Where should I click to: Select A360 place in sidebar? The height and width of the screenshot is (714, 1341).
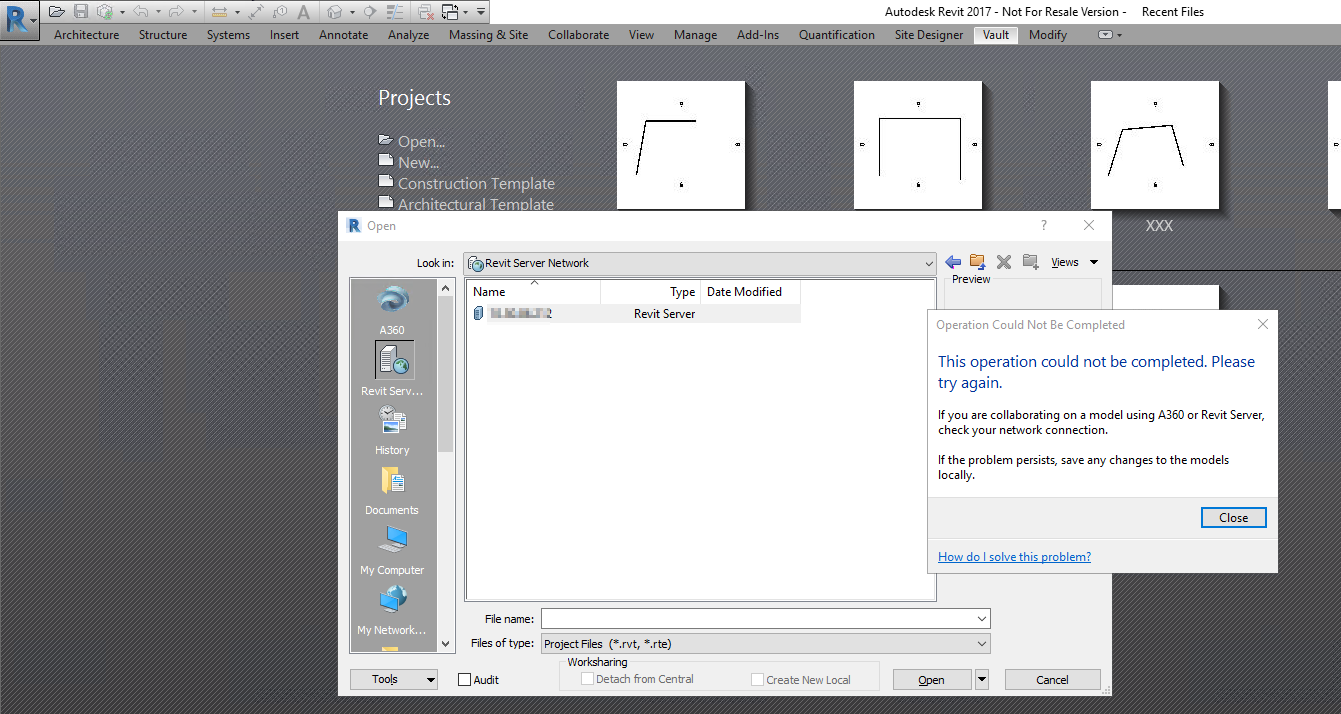click(x=392, y=310)
